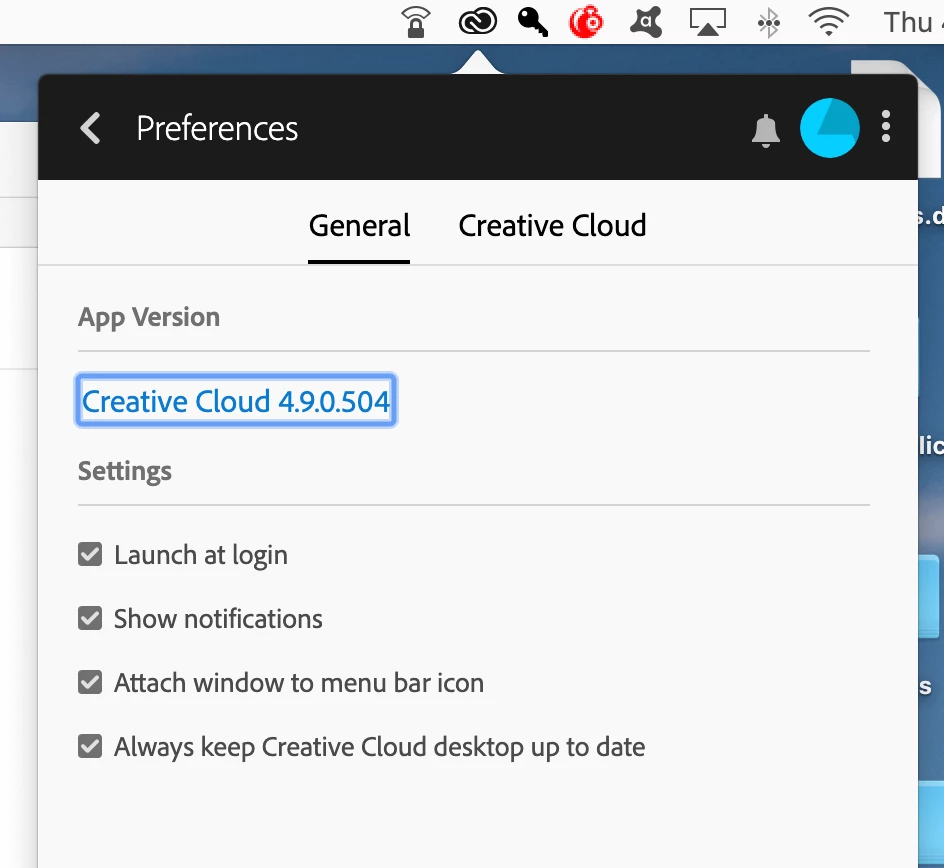944x868 pixels.
Task: Toggle Always keep Creative Cloud desktop up to date
Action: click(x=90, y=746)
